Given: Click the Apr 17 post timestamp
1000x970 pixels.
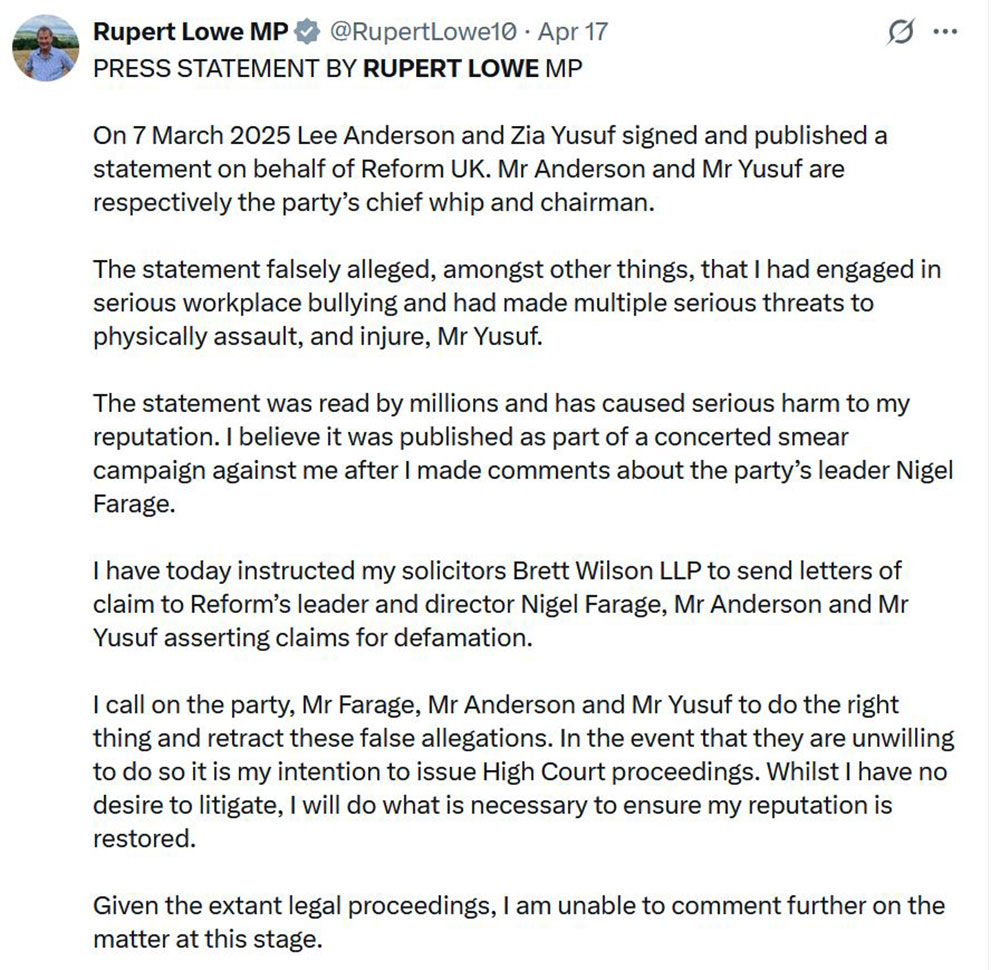Looking at the screenshot, I should (x=573, y=32).
